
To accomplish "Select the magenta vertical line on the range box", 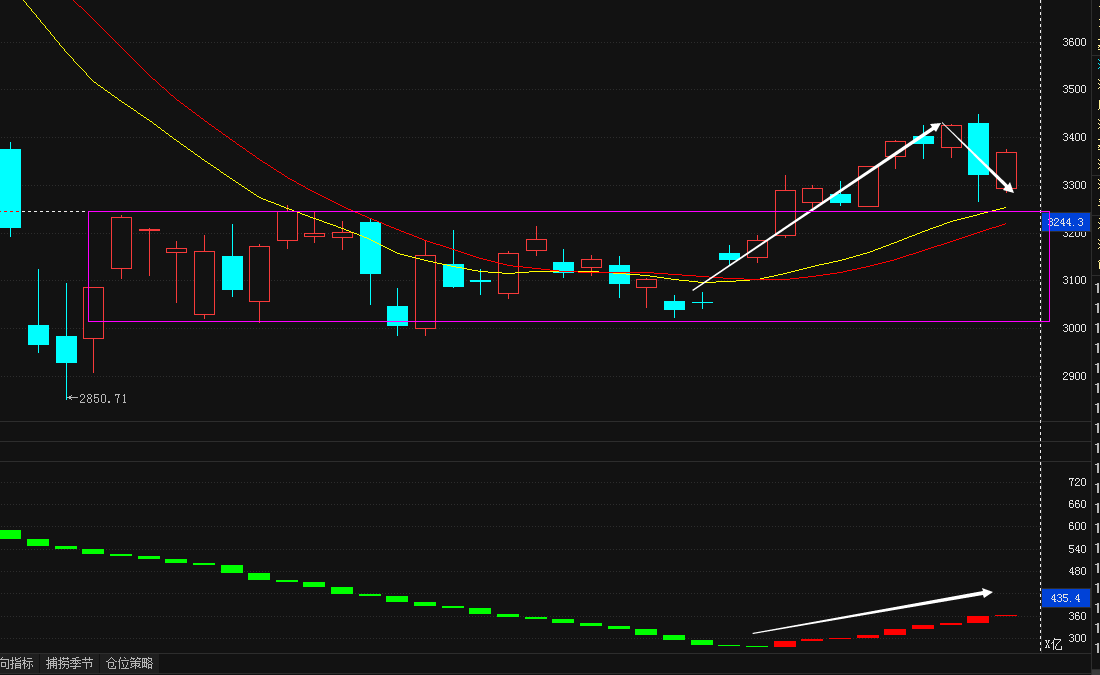I will tap(89, 266).
